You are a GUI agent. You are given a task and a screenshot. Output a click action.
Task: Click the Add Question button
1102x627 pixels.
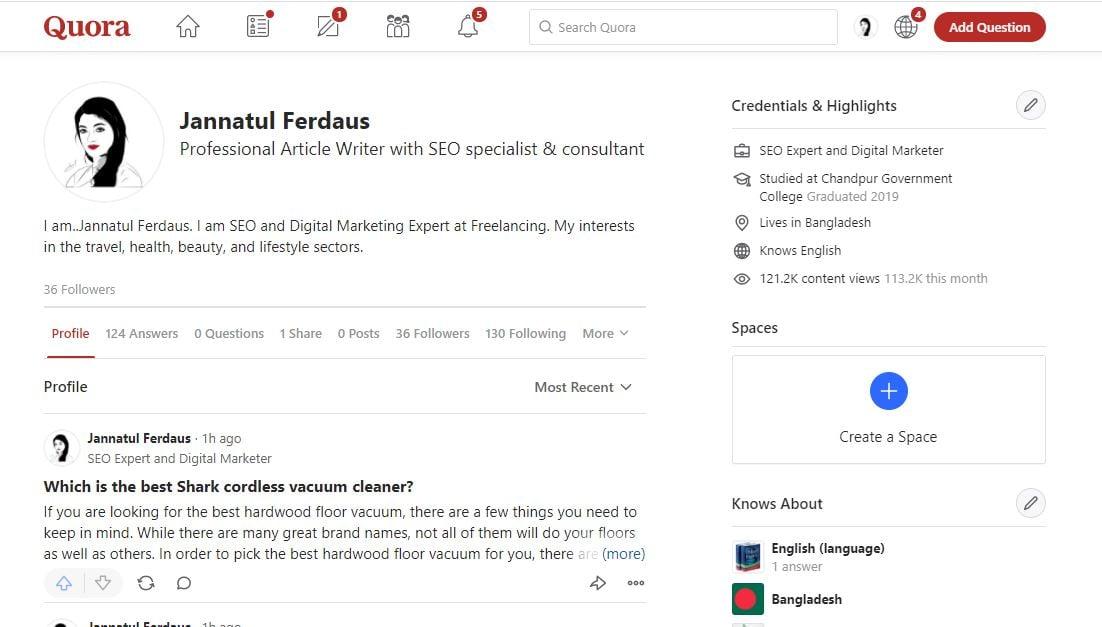point(989,27)
